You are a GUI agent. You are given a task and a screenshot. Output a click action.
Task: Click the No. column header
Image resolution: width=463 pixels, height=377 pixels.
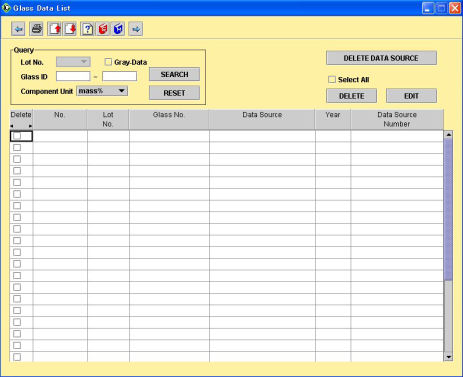60,119
